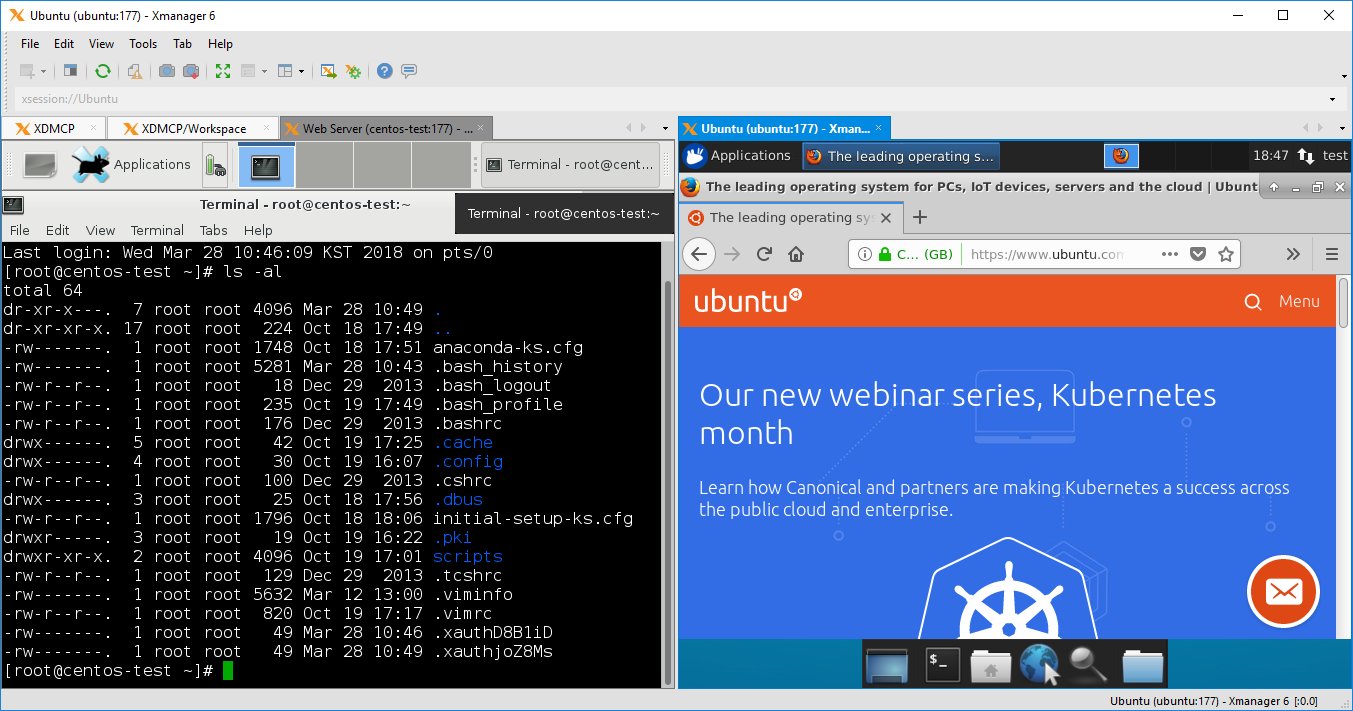The height and width of the screenshot is (711, 1353).
Task: Open the home folder icon in dock
Action: 990,663
